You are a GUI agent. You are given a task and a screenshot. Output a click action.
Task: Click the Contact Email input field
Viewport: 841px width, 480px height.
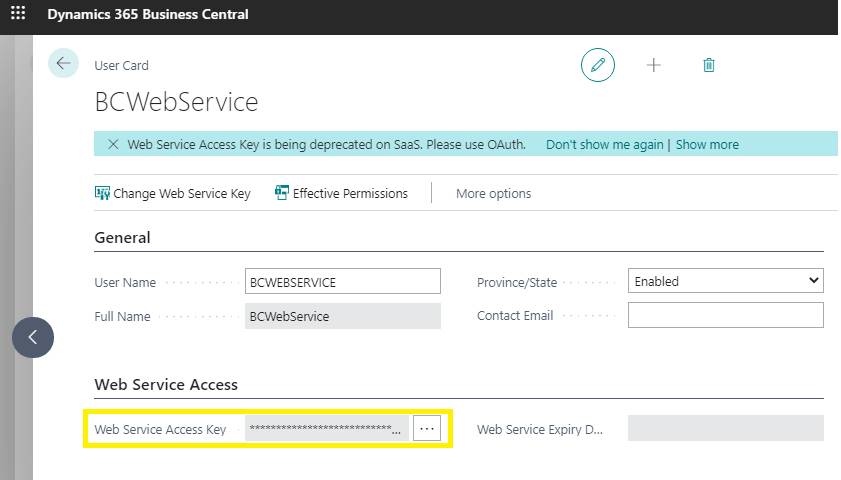point(726,315)
